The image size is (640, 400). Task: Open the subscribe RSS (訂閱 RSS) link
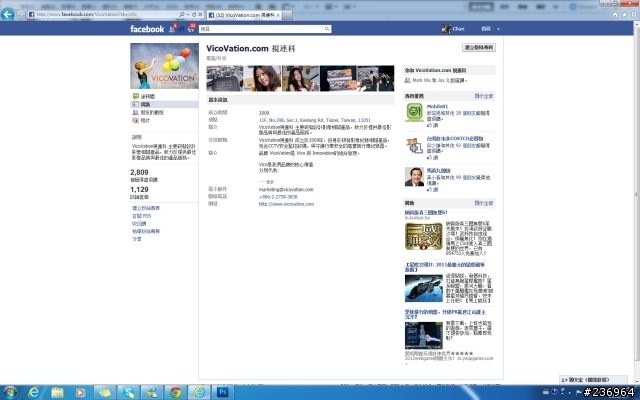[x=142, y=216]
